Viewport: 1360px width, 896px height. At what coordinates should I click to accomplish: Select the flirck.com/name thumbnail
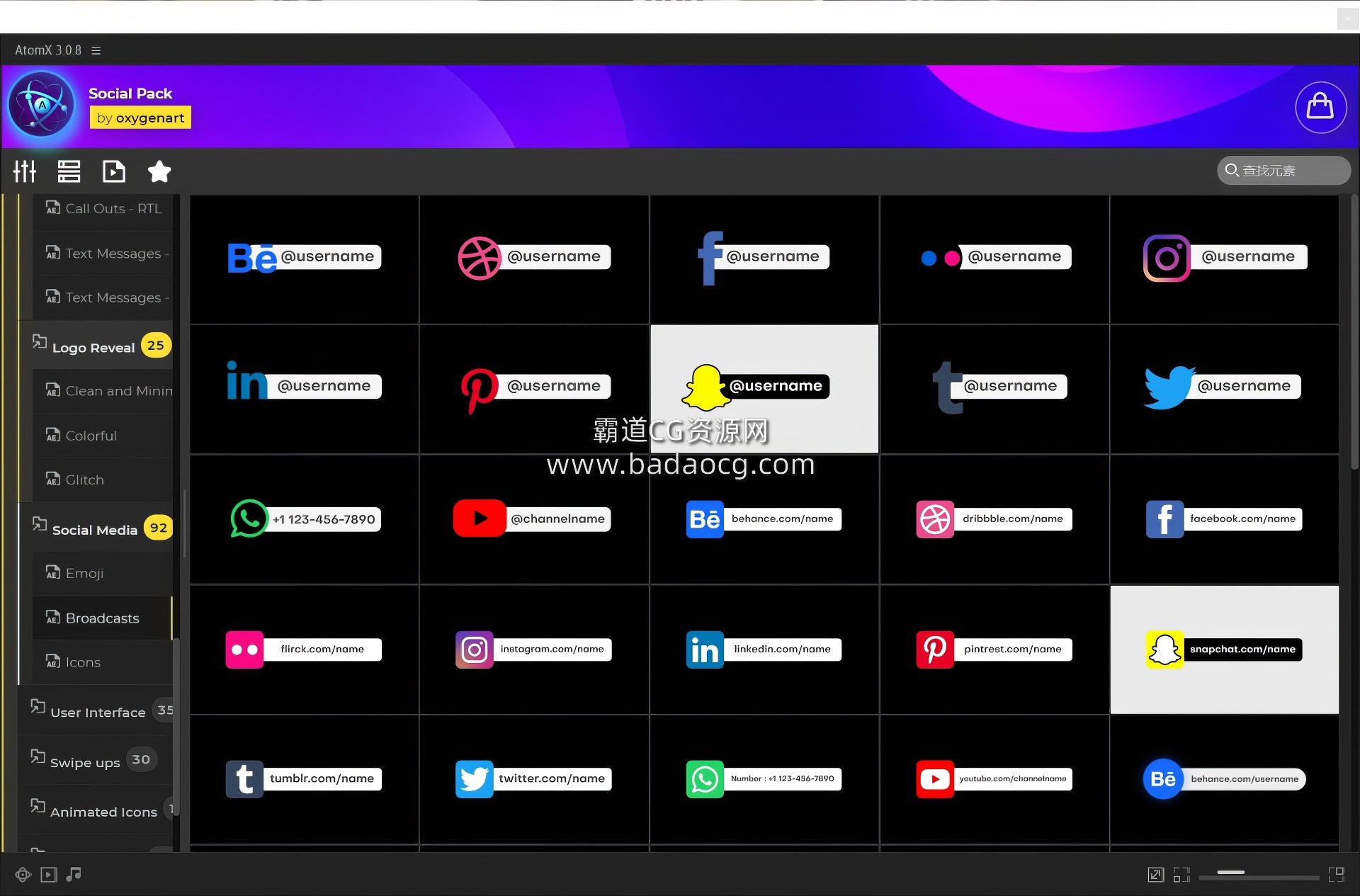(304, 650)
